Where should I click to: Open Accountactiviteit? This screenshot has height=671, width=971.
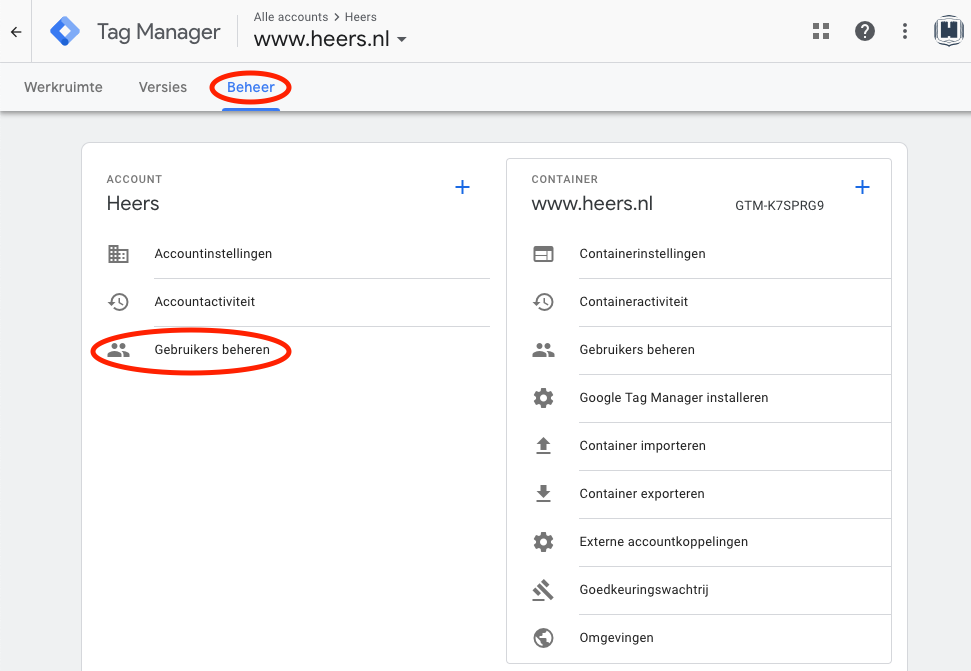[204, 301]
